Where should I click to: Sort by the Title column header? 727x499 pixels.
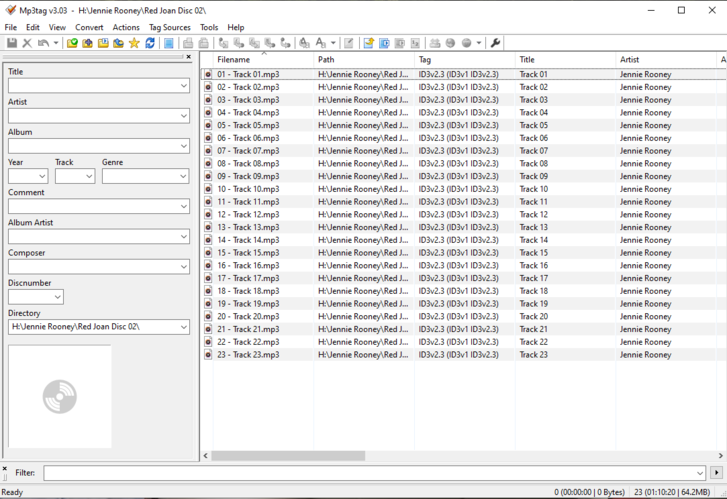click(x=565, y=59)
